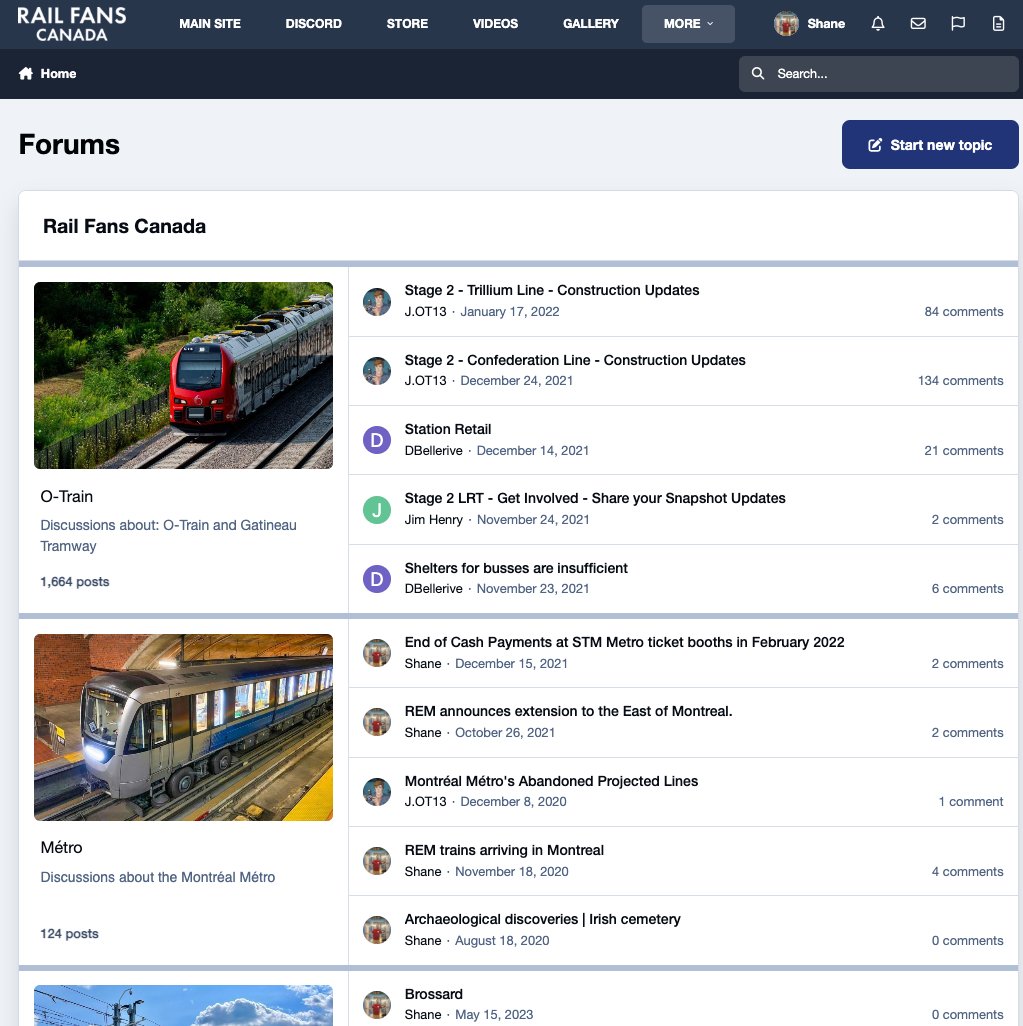Click the 1,664 posts count
Viewport: 1023px width, 1026px height.
pos(75,582)
